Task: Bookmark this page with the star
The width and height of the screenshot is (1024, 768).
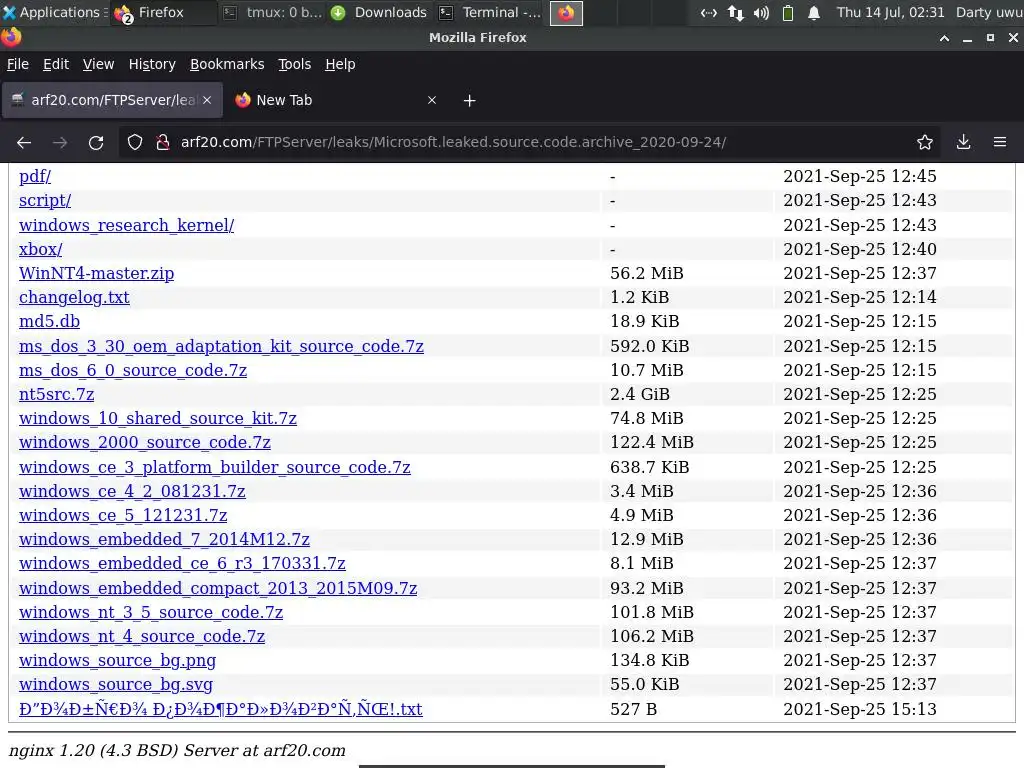Action: 925,142
